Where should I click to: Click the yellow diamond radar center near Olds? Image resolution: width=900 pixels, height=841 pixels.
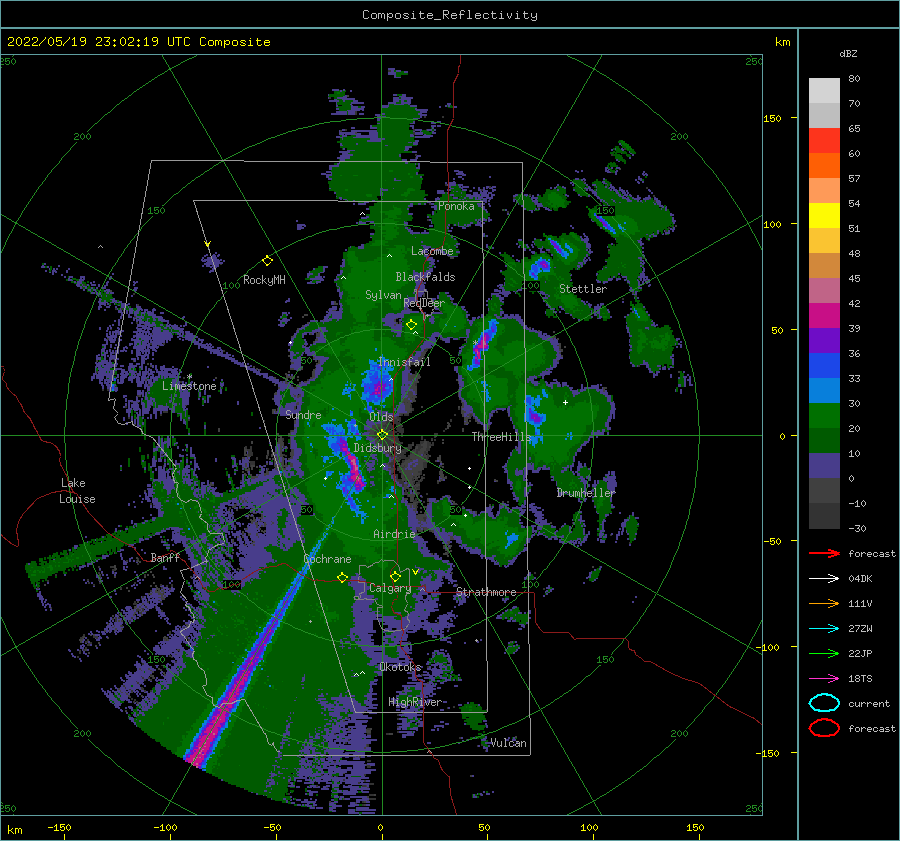(382, 435)
